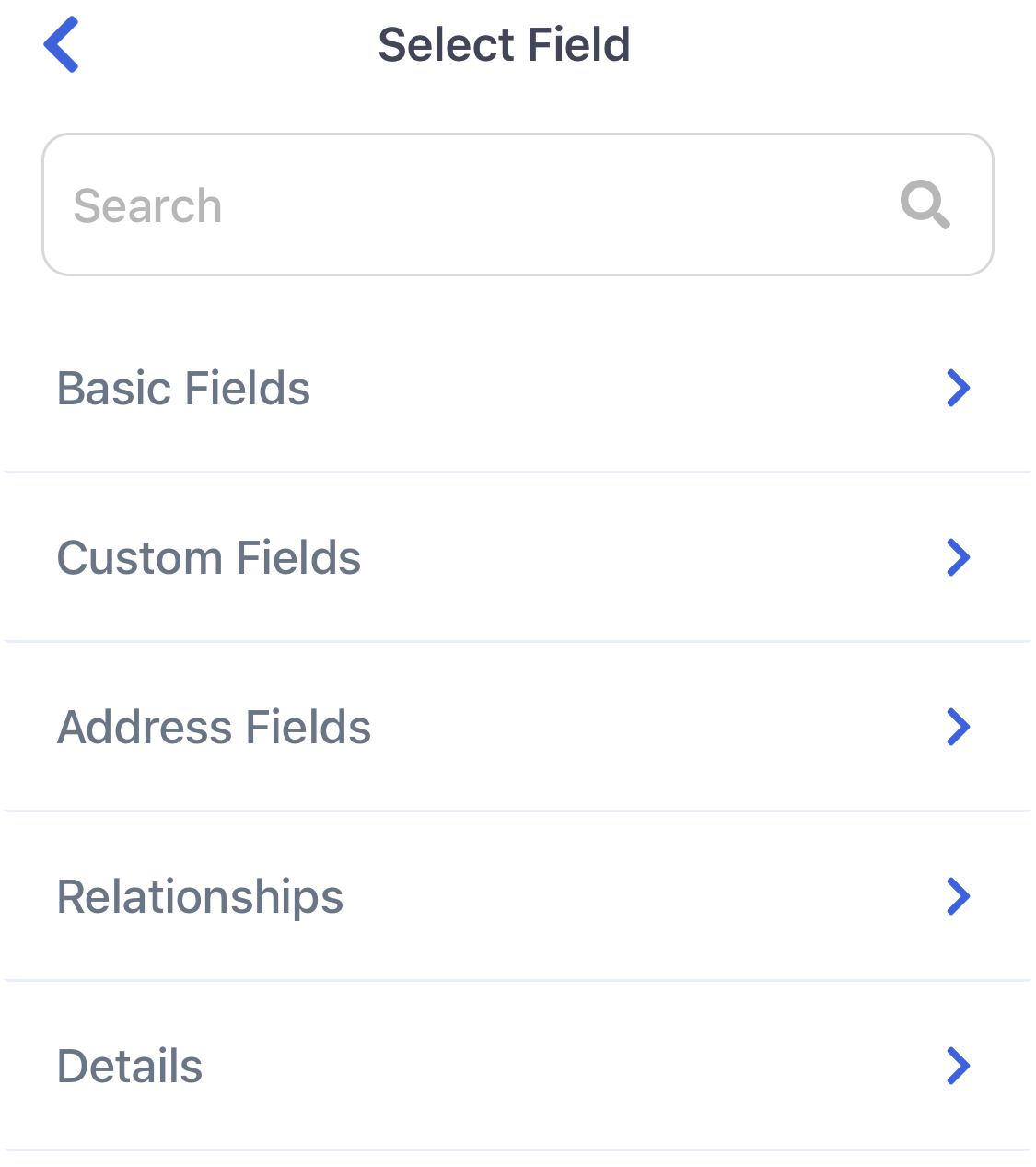Viewport: 1036px width, 1167px height.
Task: Expand the Custom Fields list
Action: 518,557
